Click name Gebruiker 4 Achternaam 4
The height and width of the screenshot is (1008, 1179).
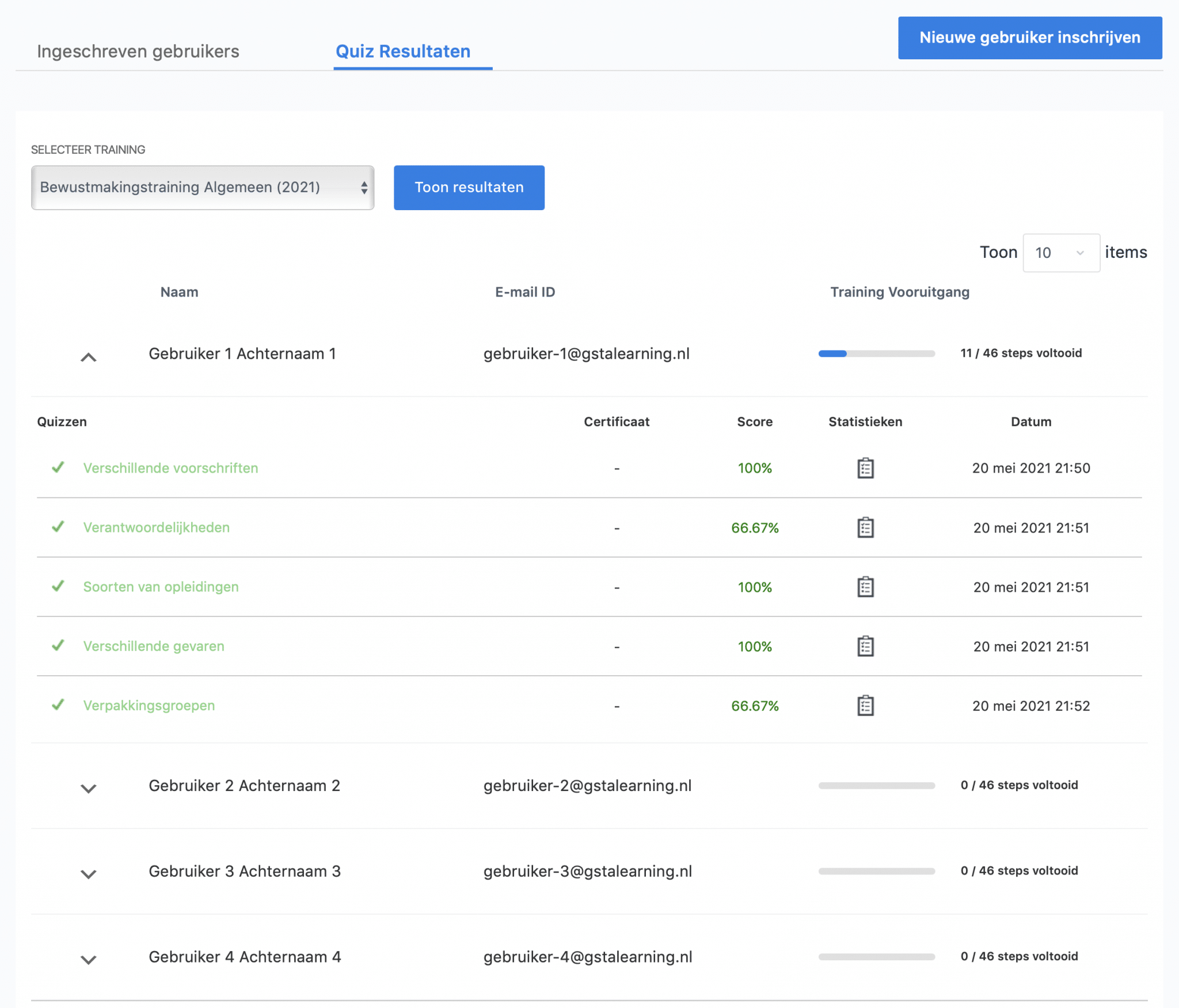tap(245, 957)
